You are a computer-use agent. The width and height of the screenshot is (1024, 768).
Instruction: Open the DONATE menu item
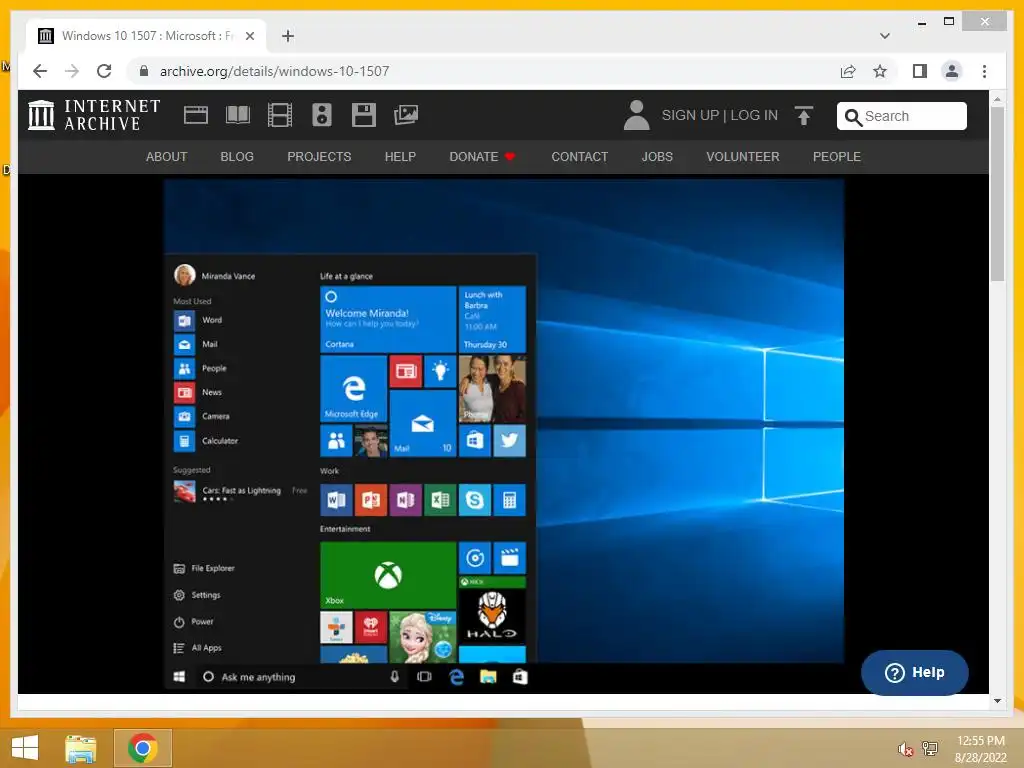pyautogui.click(x=483, y=157)
